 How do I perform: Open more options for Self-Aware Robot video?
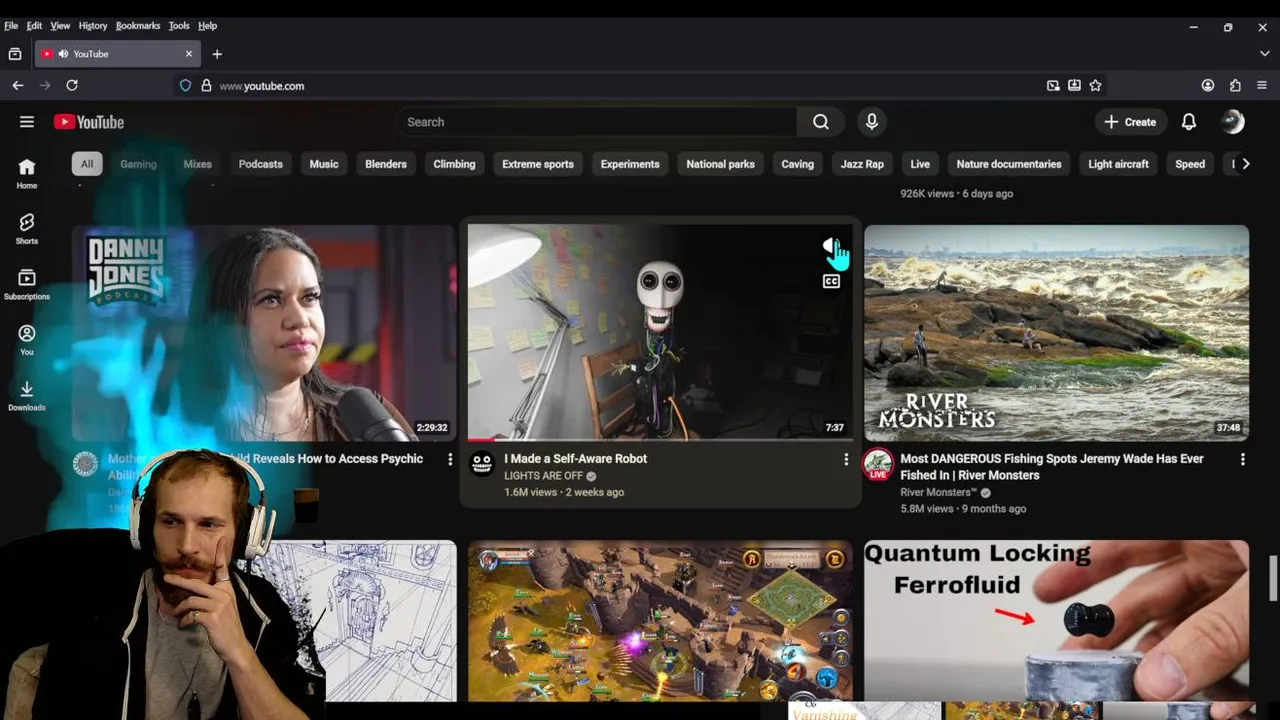(846, 459)
